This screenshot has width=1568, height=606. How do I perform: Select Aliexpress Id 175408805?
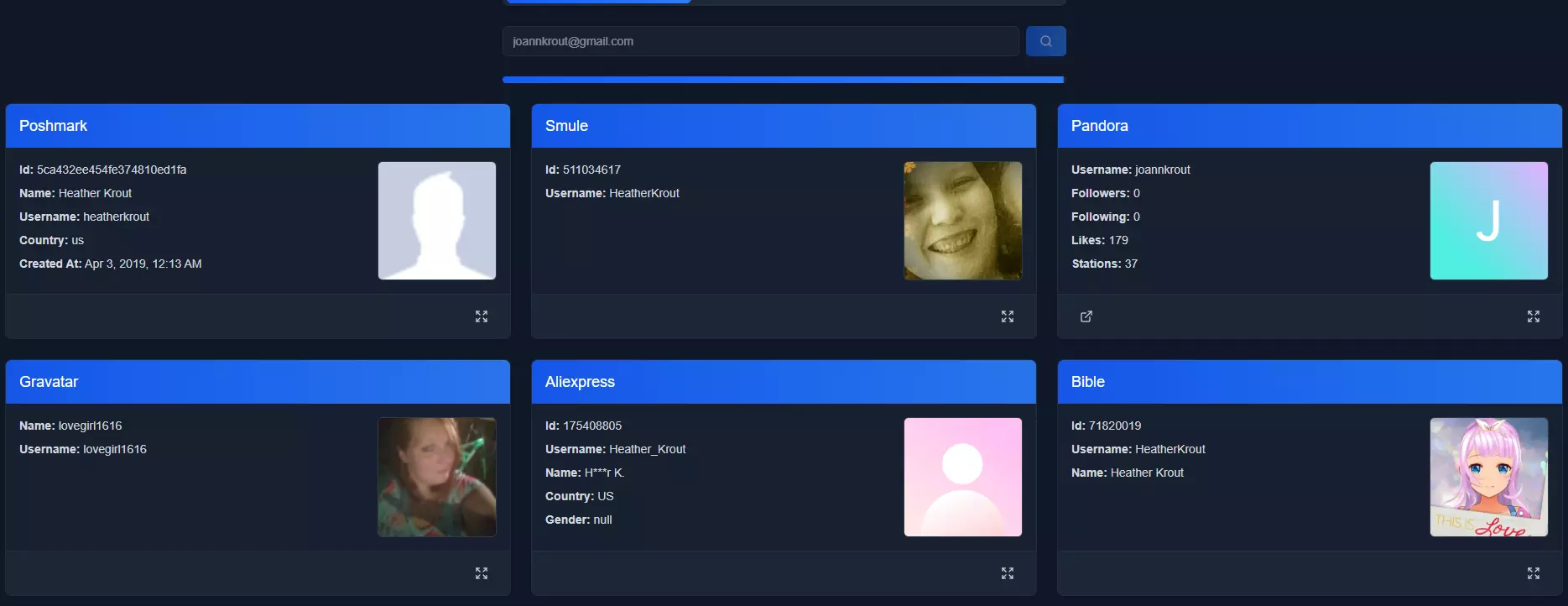click(583, 426)
